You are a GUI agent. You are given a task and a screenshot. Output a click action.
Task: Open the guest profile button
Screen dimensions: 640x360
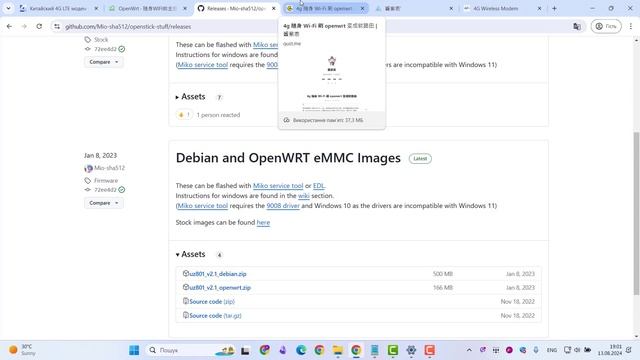(x=606, y=27)
